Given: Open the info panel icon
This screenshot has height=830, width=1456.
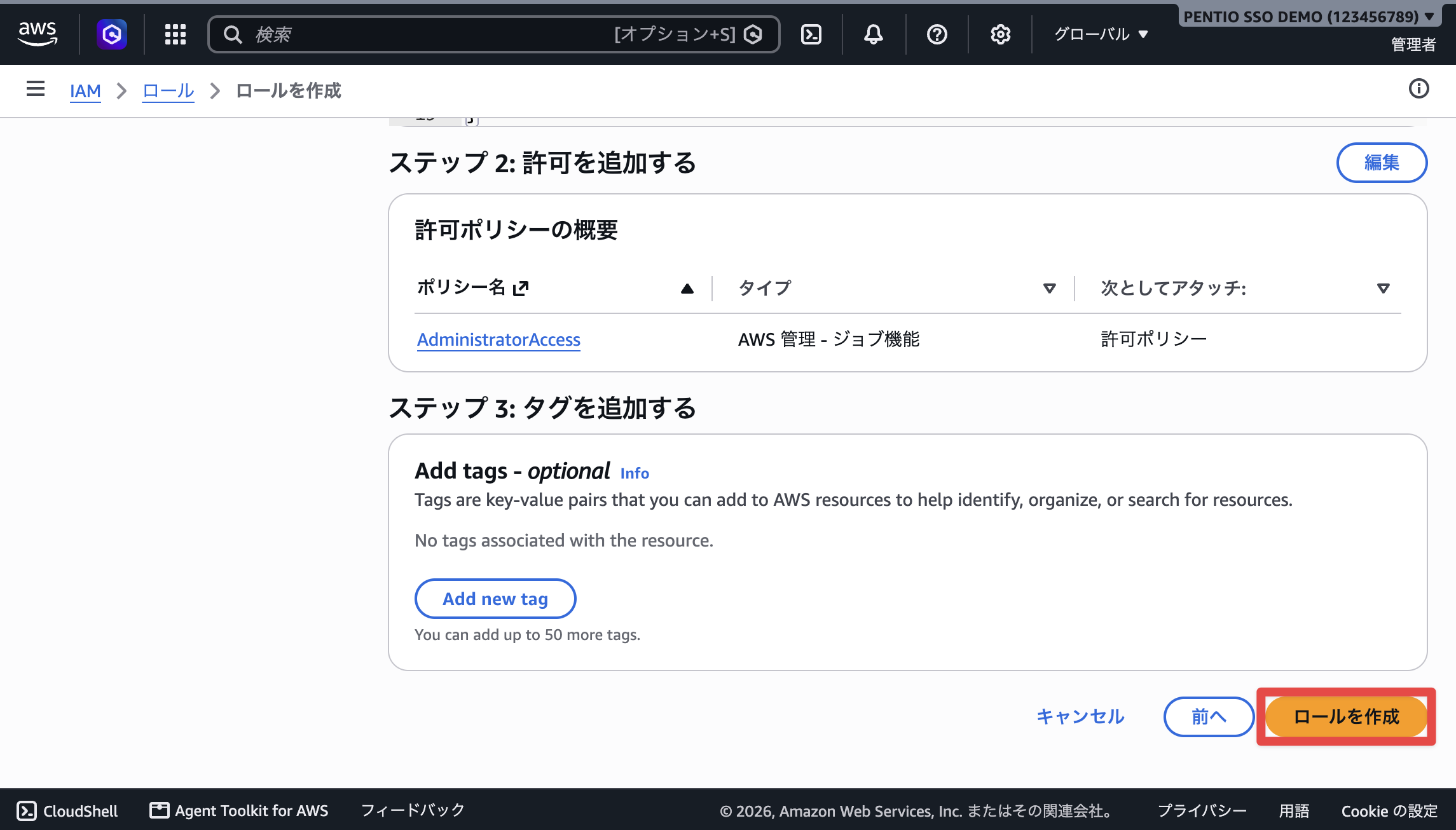Looking at the screenshot, I should tap(1418, 89).
